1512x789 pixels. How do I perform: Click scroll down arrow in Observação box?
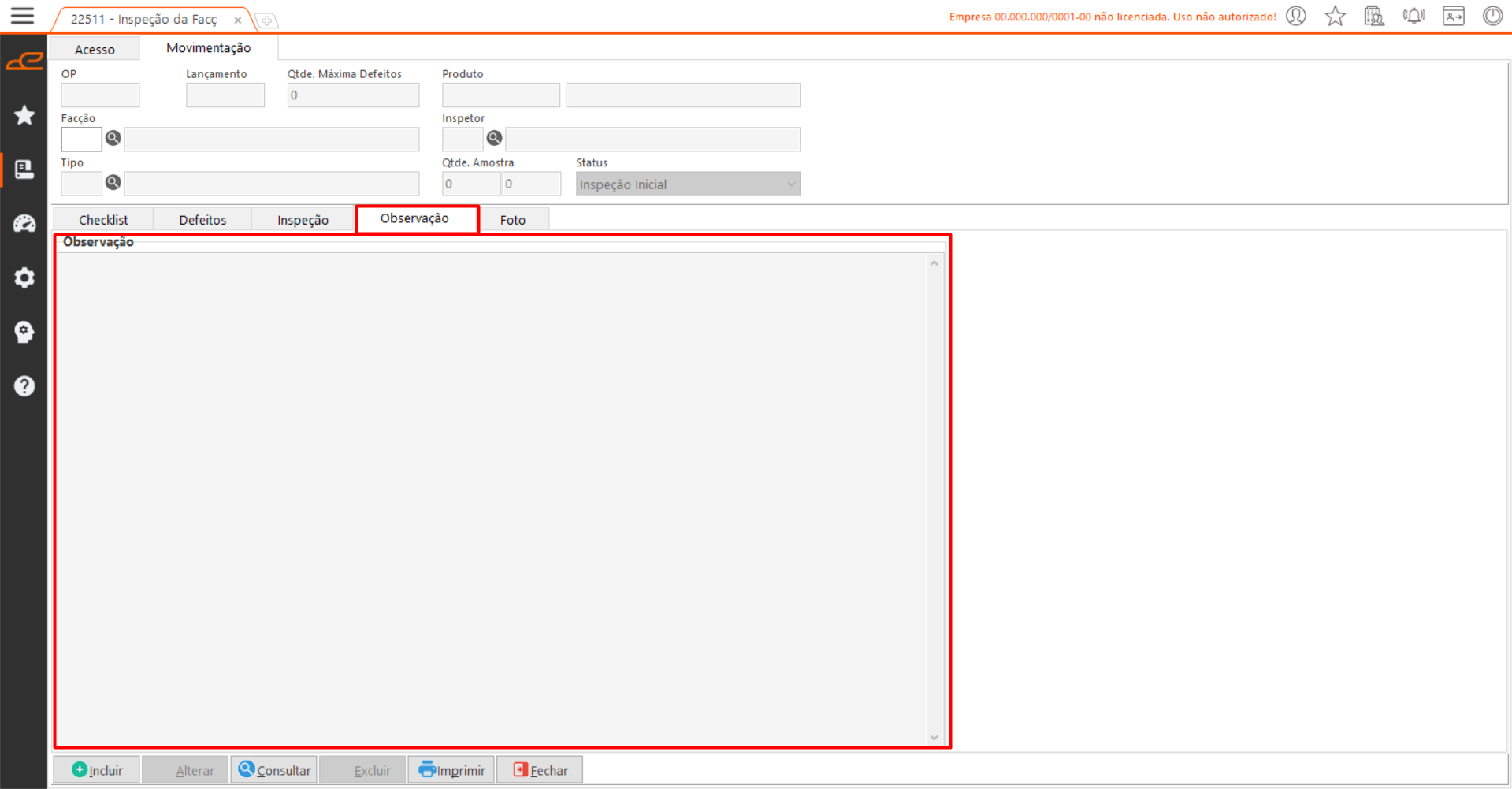click(934, 738)
